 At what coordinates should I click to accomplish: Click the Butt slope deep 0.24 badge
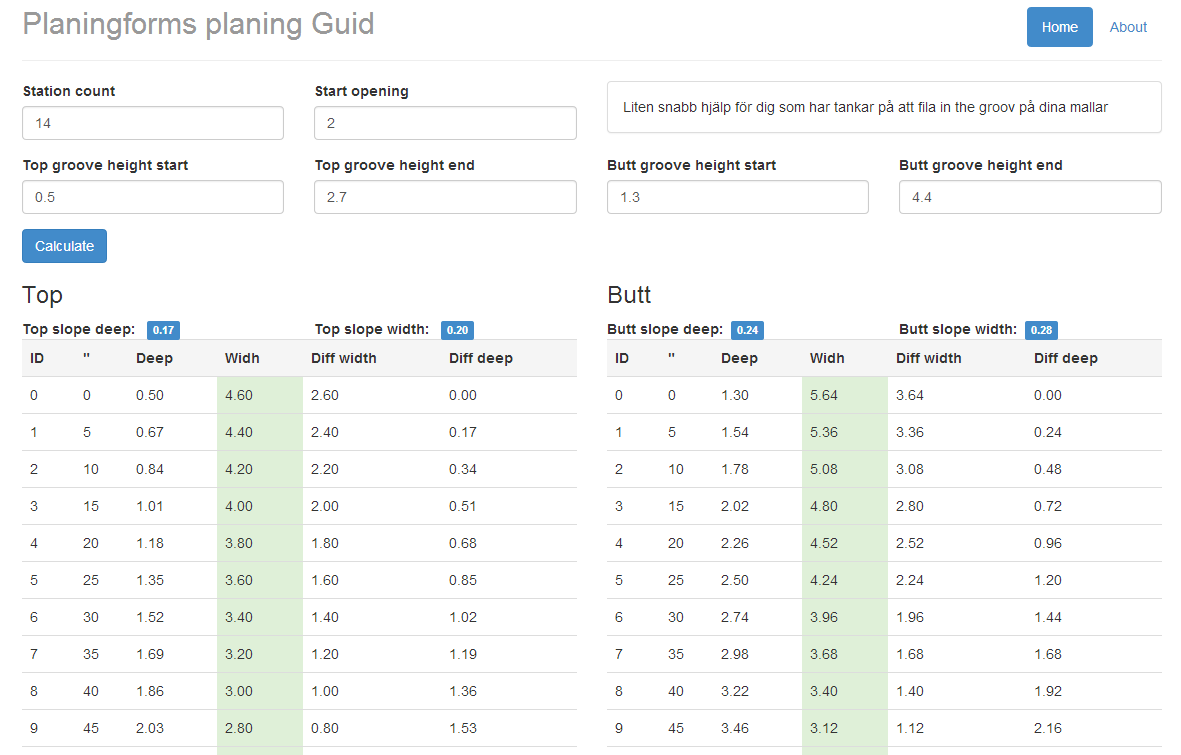pos(747,330)
